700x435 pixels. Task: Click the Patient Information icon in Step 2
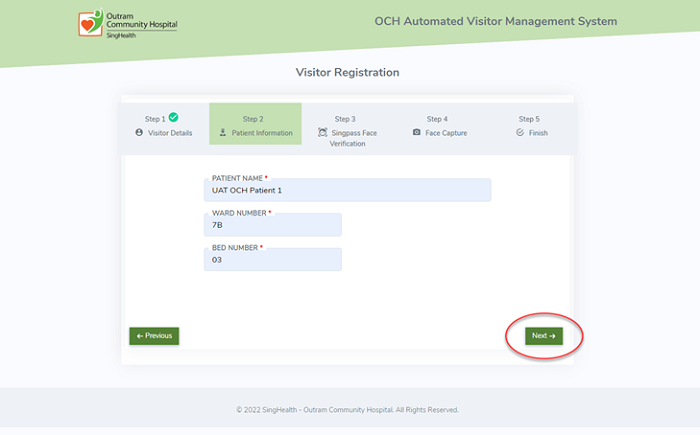pyautogui.click(x=223, y=133)
